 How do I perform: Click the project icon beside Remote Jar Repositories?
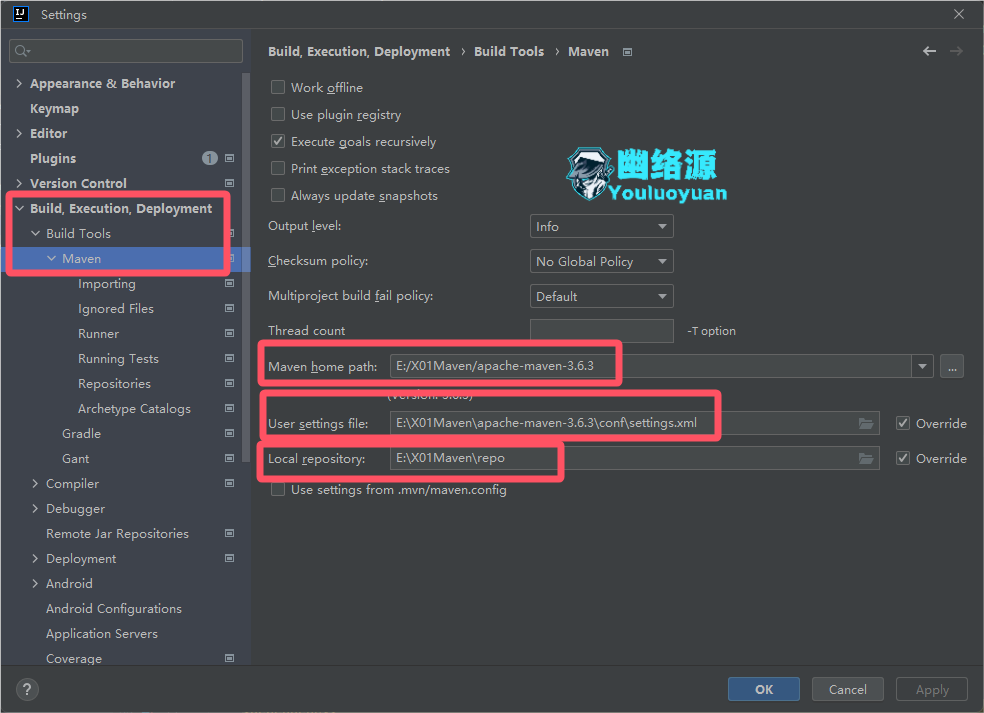point(230,533)
